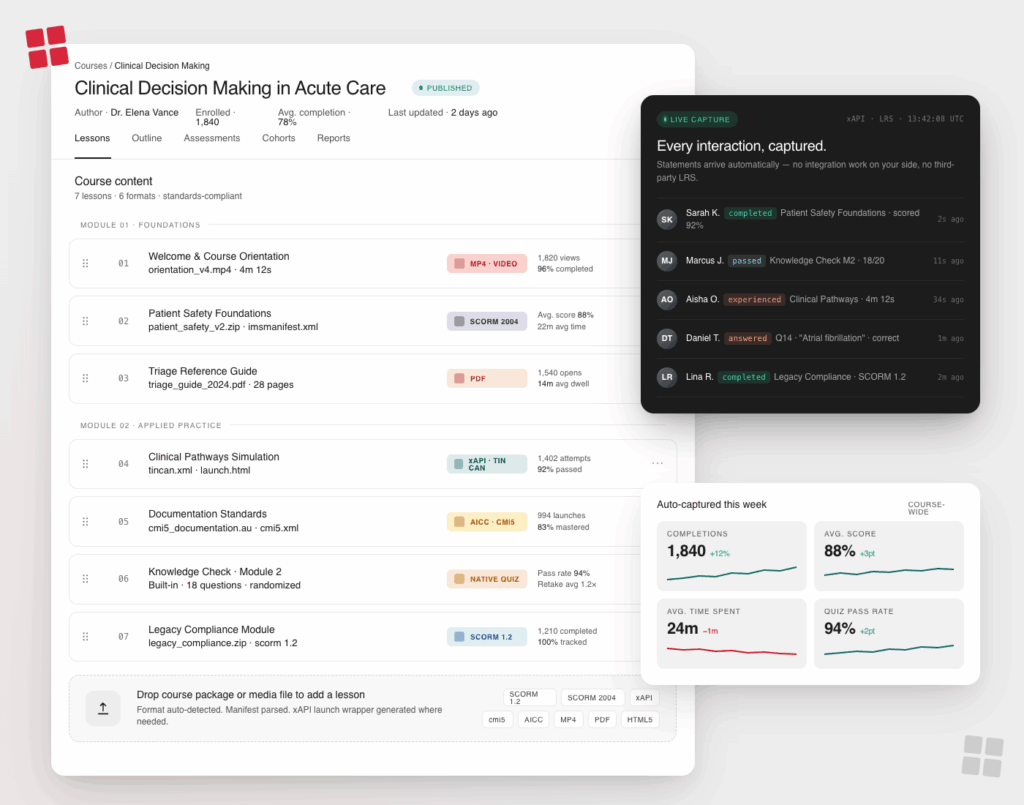Click drag handle for Knowledge Check Module 2
The width and height of the screenshot is (1024, 805).
[86, 578]
